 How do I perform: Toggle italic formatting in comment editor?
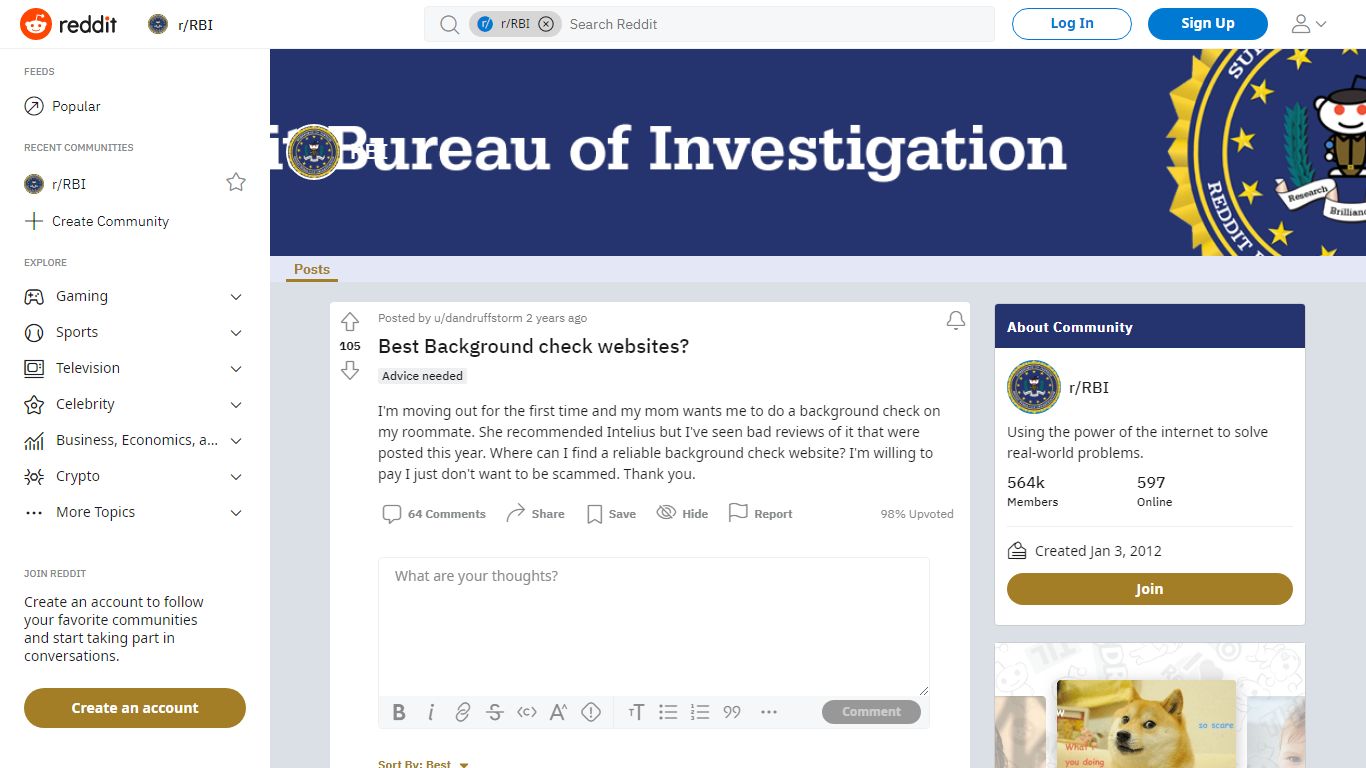pos(431,712)
